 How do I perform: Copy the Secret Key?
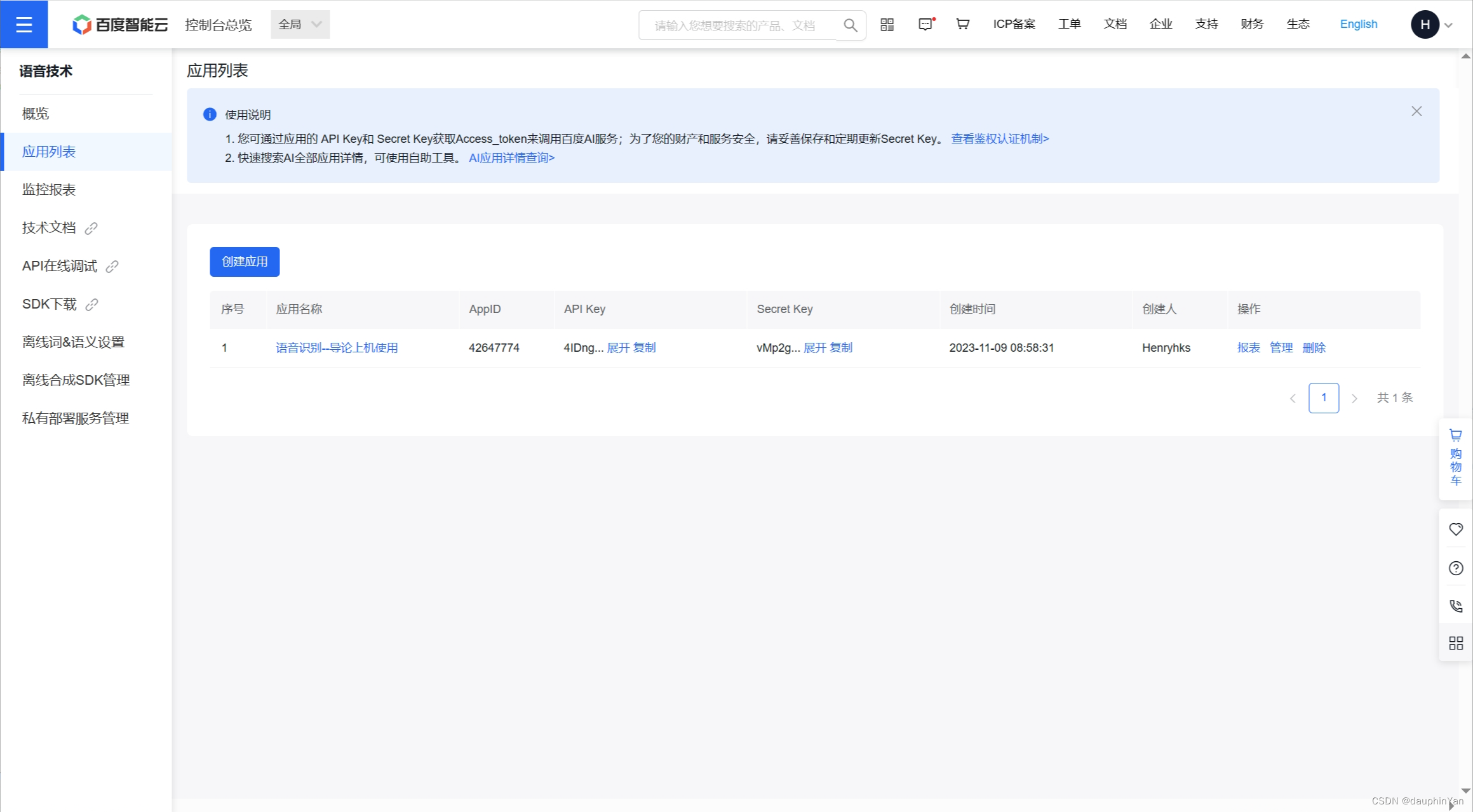841,347
